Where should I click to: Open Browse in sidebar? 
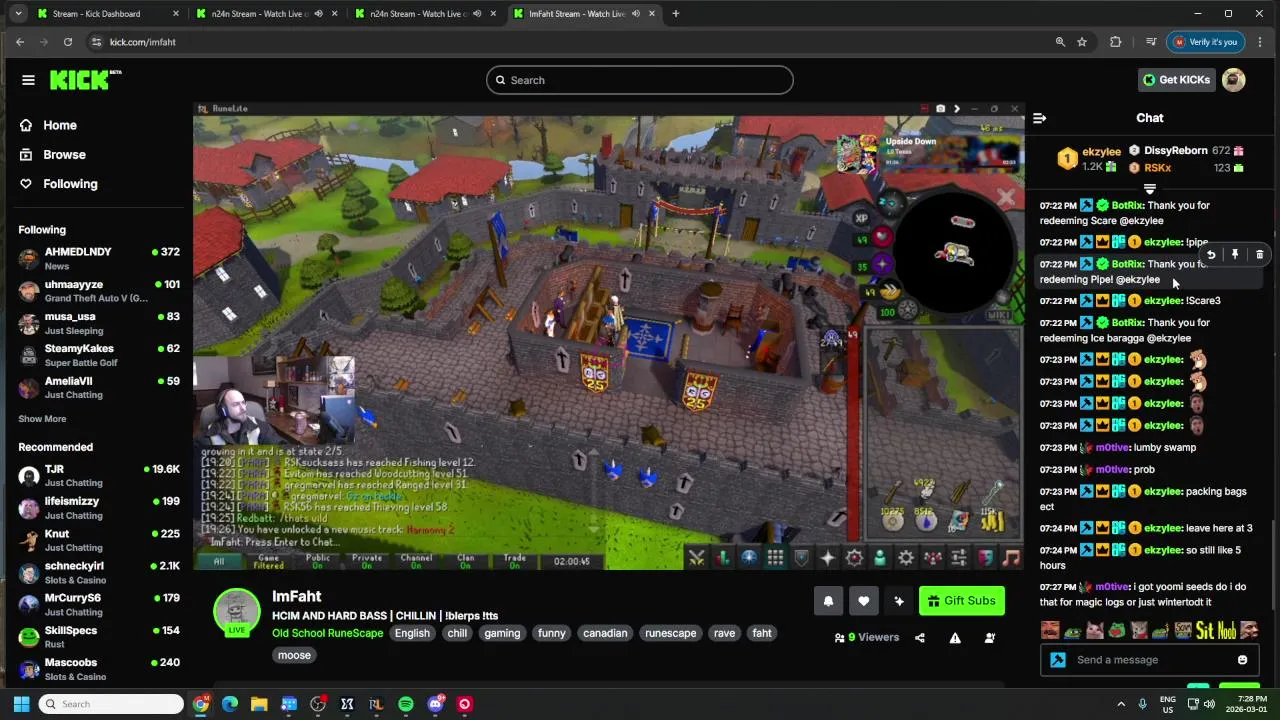point(64,155)
